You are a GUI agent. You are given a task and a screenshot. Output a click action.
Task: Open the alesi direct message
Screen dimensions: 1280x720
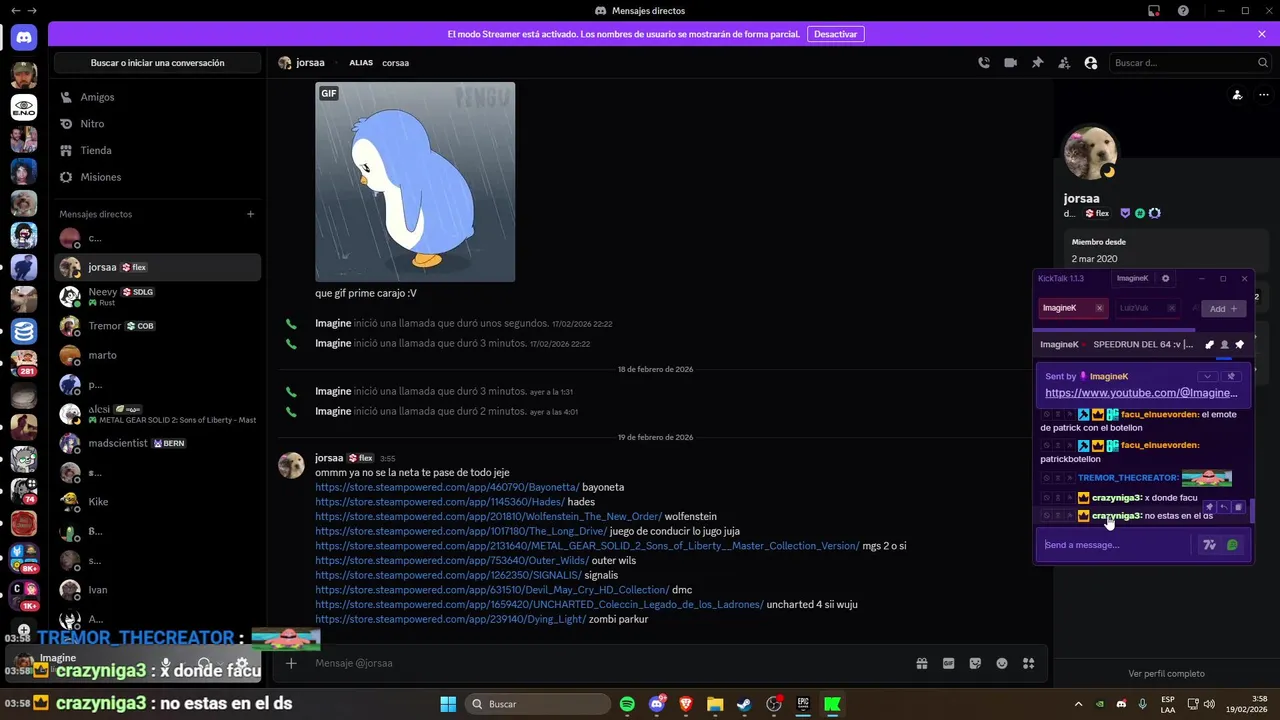[x=157, y=414]
